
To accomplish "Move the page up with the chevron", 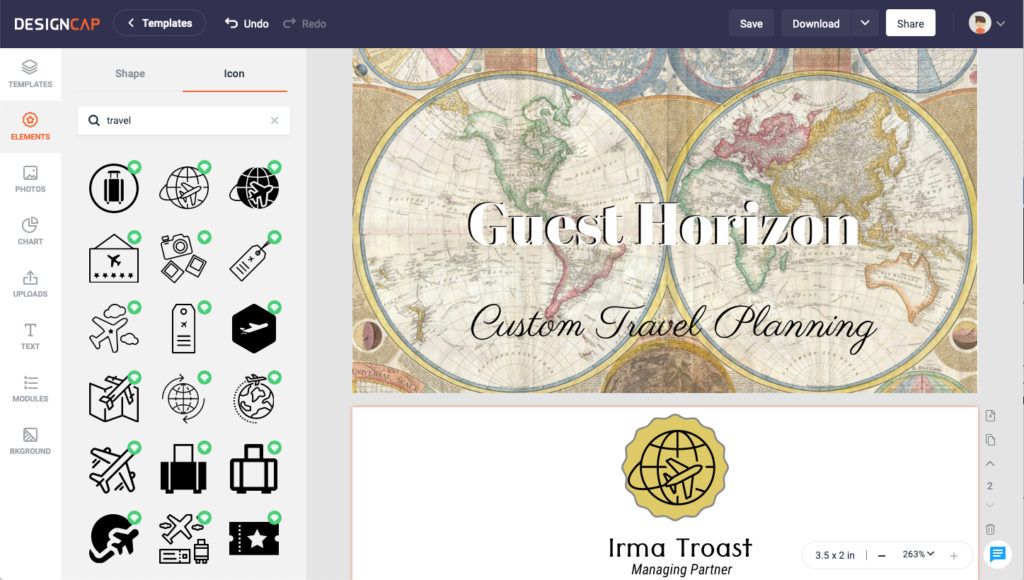I will [x=990, y=464].
